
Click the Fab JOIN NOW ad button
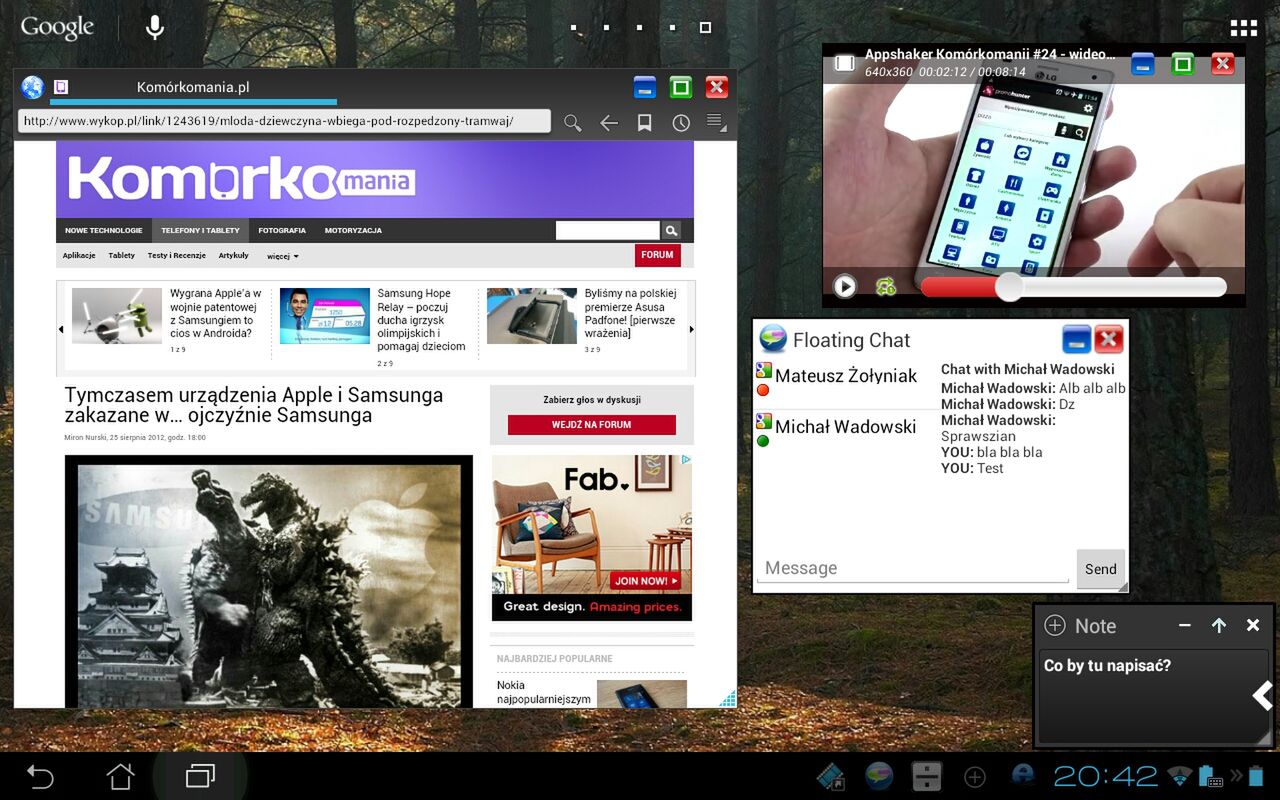(646, 580)
